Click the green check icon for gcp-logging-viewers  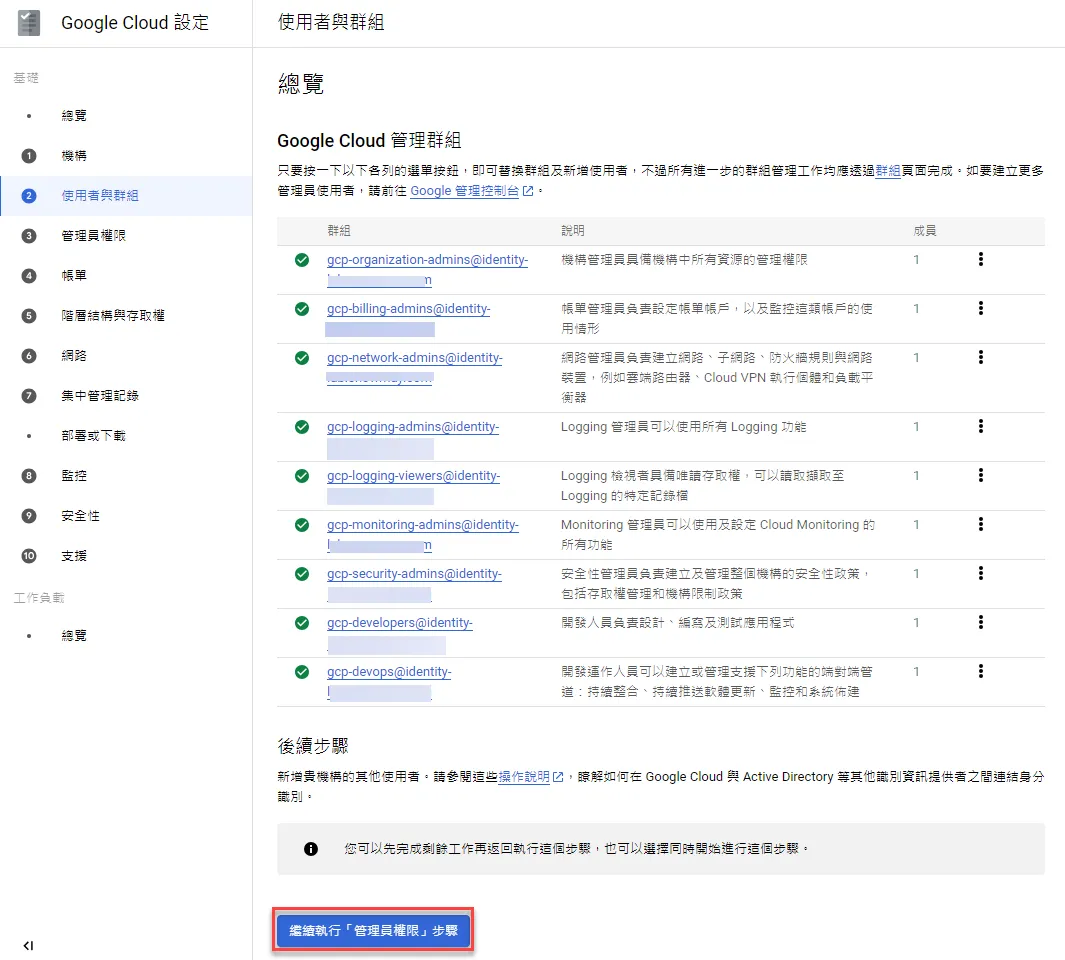point(302,476)
